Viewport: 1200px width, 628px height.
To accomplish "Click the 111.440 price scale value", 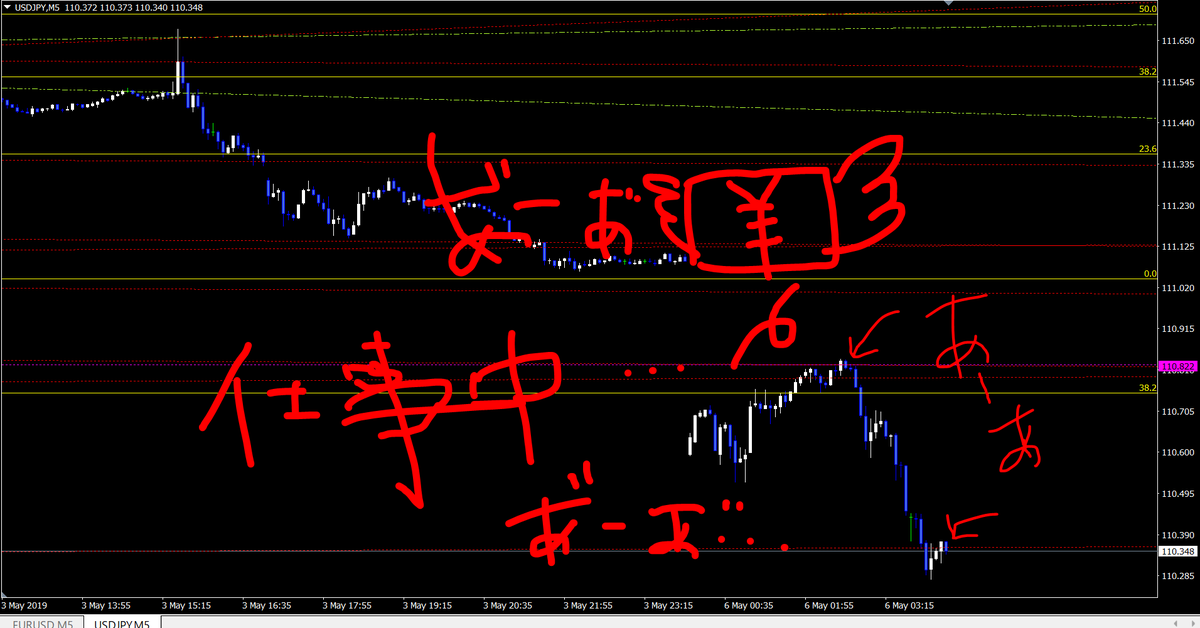I will [1180, 122].
